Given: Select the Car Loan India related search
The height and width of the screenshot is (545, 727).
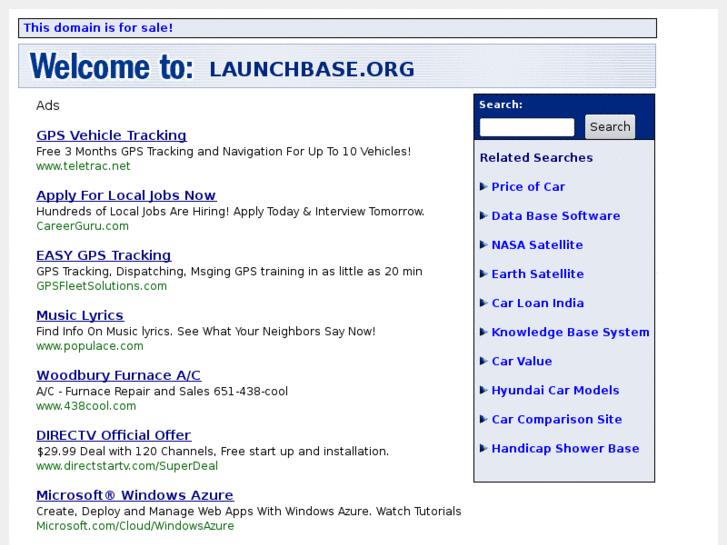Looking at the screenshot, I should click(x=537, y=303).
